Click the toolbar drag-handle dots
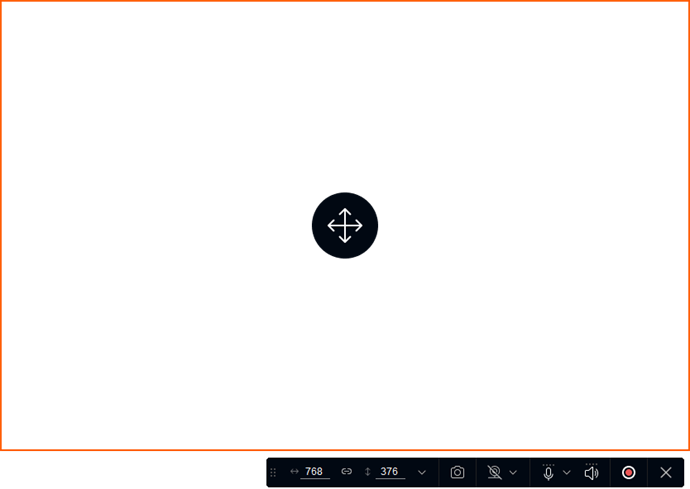The height and width of the screenshot is (489, 690). 273,473
